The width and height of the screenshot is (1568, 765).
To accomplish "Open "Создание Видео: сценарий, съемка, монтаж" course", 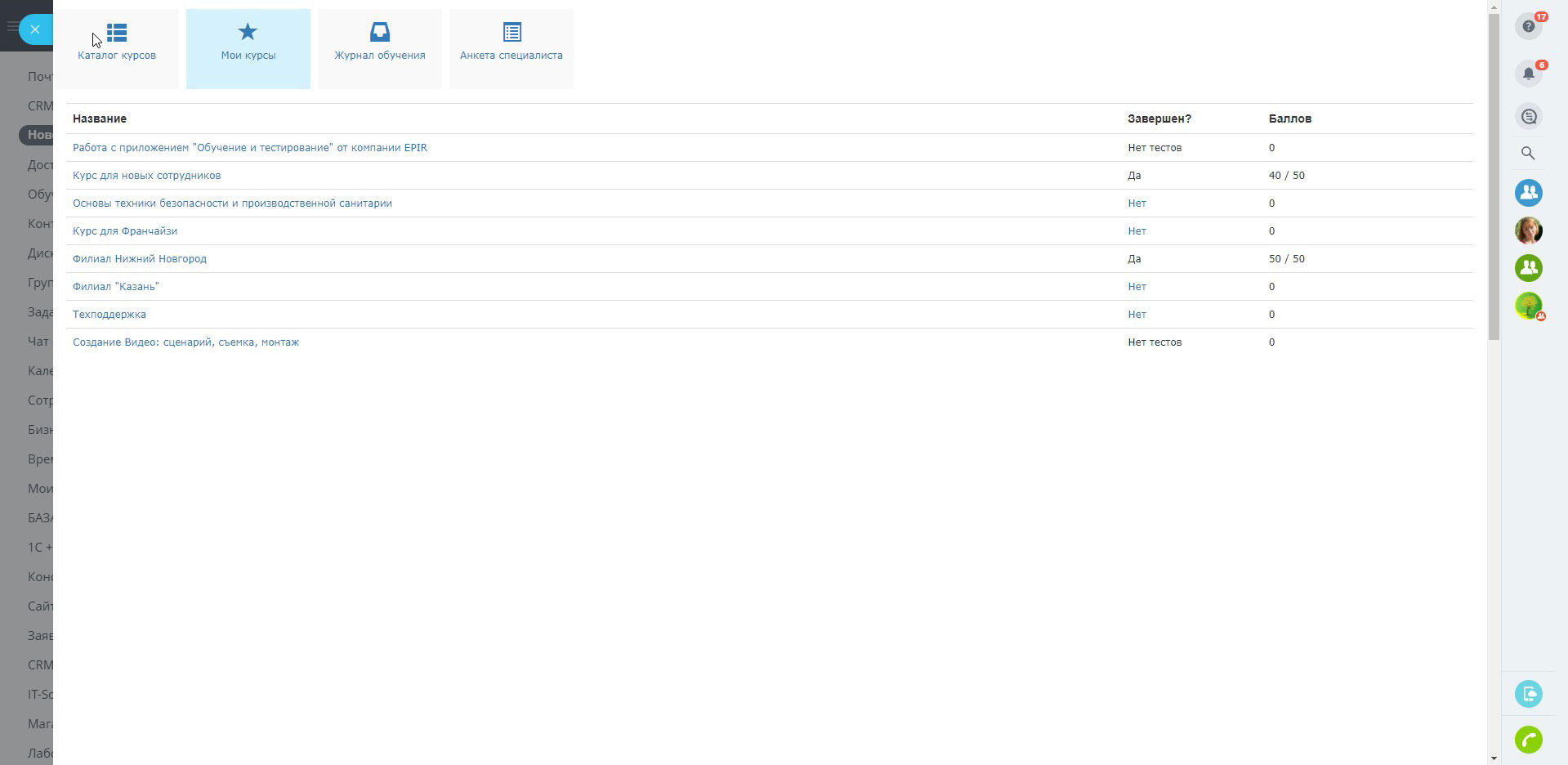I will pyautogui.click(x=186, y=342).
